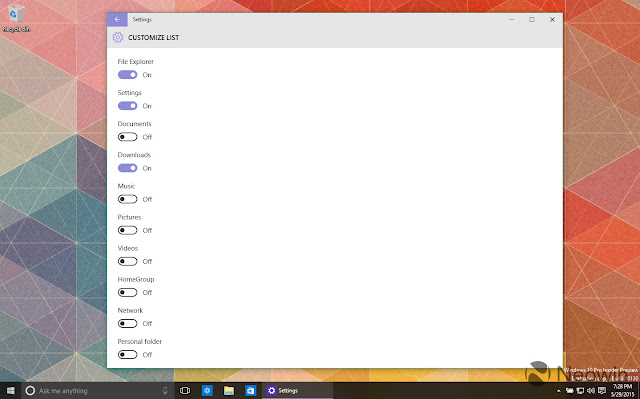Open Task View from the taskbar
The image size is (640, 399).
click(185, 391)
